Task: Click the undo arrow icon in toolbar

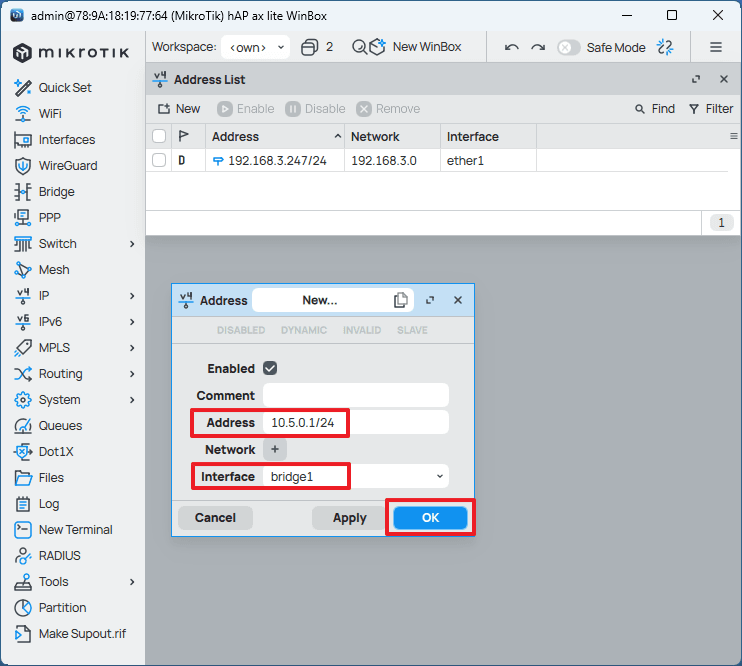Action: click(512, 47)
